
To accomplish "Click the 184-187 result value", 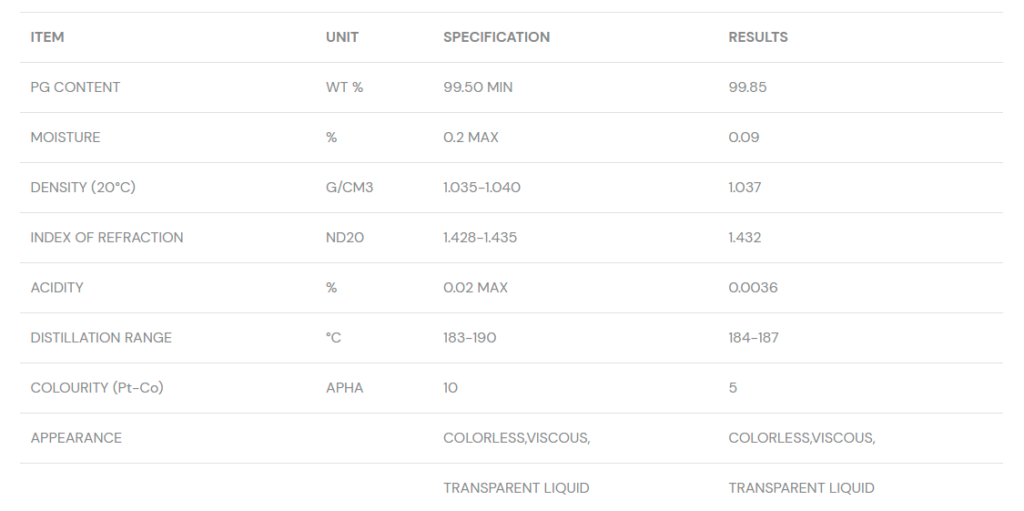I will pyautogui.click(x=753, y=337).
